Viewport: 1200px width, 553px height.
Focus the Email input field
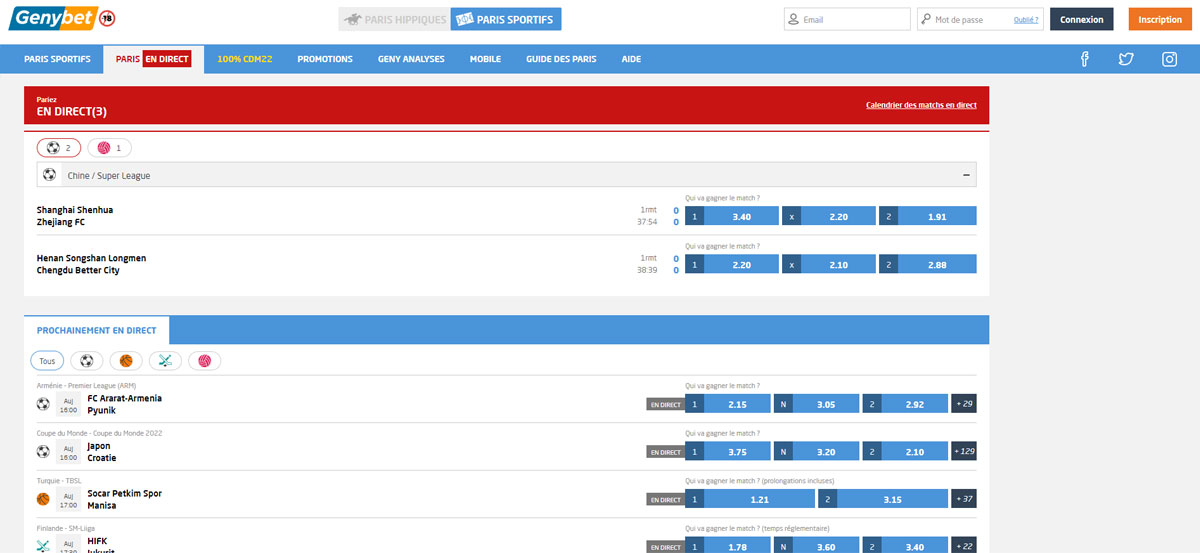(x=846, y=19)
